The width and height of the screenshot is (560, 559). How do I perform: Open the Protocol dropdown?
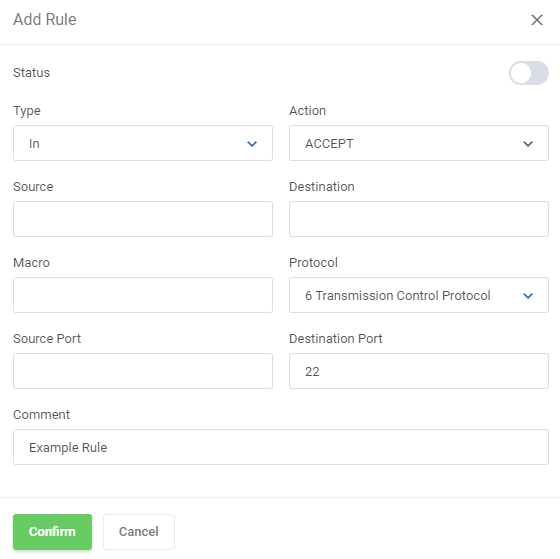(x=419, y=295)
